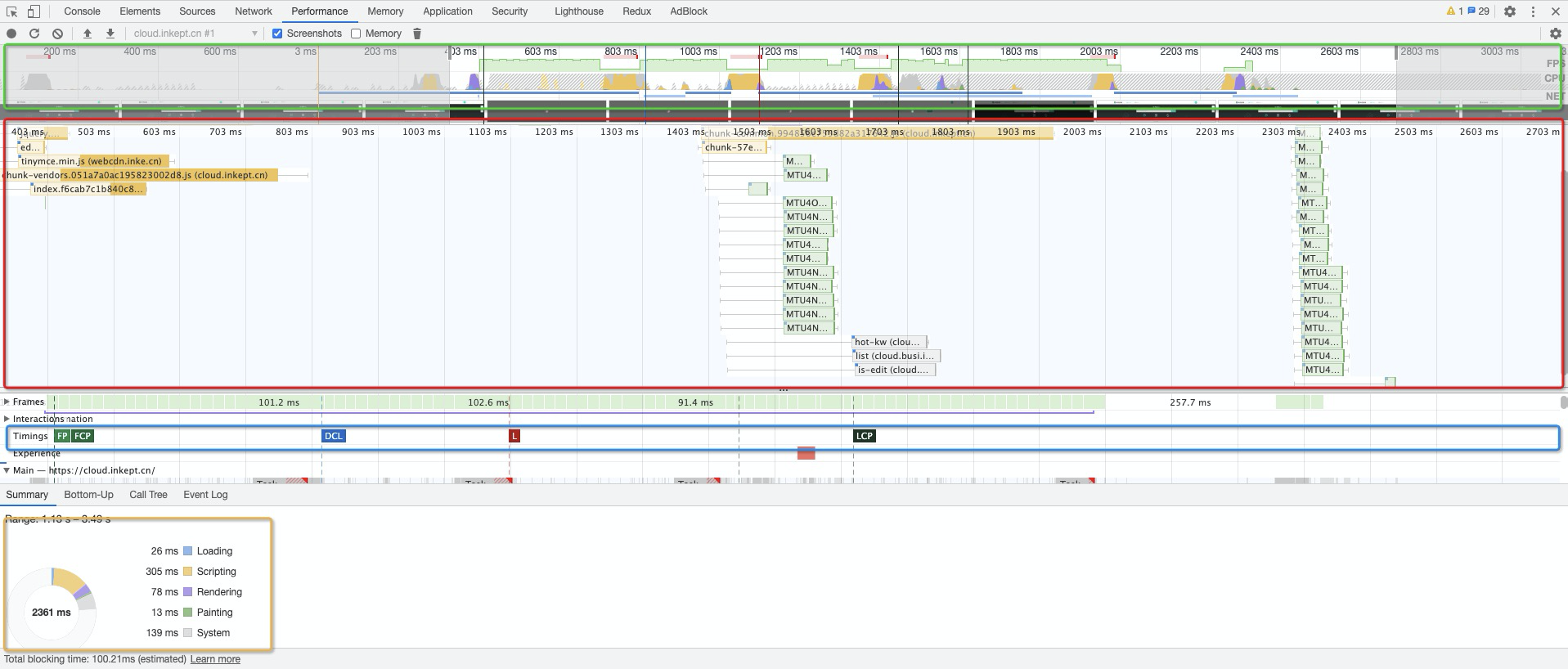Click the System gray legend swatch
The height and width of the screenshot is (669, 1568).
point(188,633)
